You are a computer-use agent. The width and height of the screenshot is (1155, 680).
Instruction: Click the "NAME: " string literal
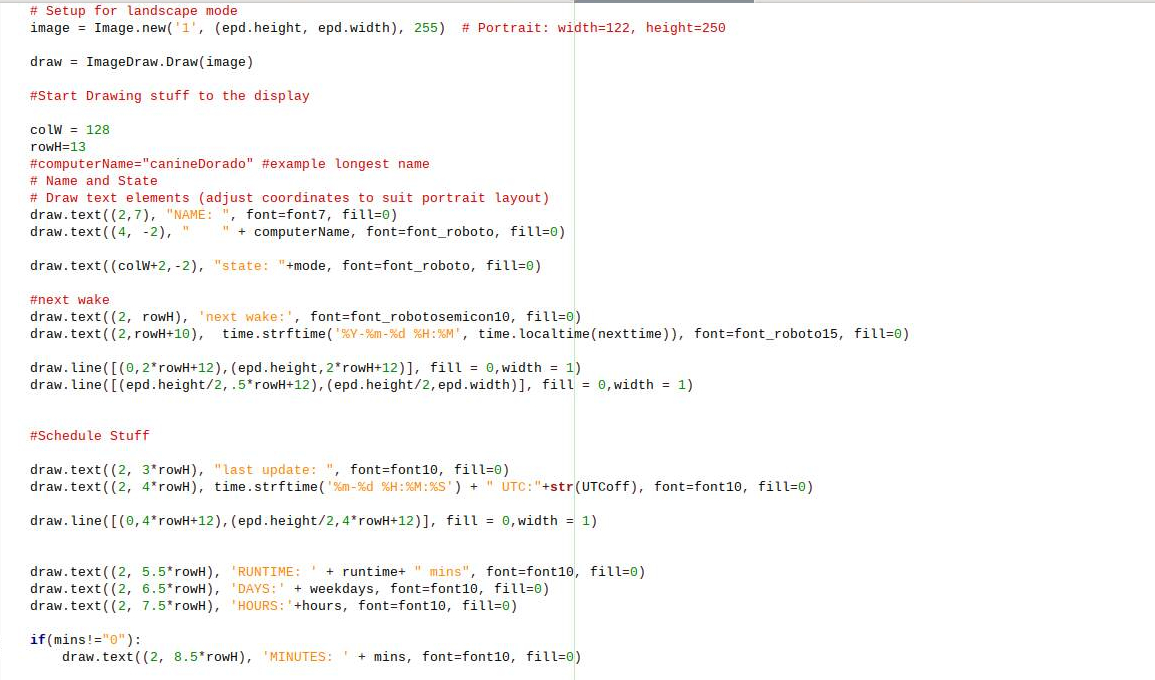click(x=198, y=215)
